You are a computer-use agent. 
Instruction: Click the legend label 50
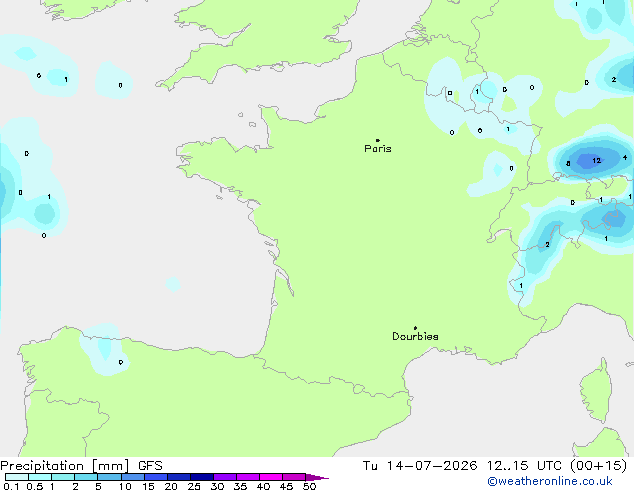pyautogui.click(x=309, y=486)
